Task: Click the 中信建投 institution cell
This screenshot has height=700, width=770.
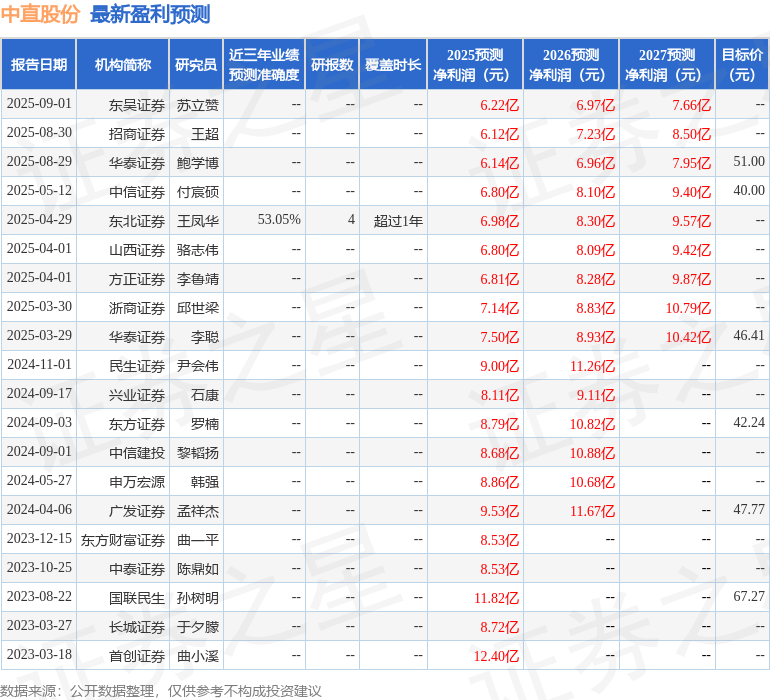Action: (137, 453)
